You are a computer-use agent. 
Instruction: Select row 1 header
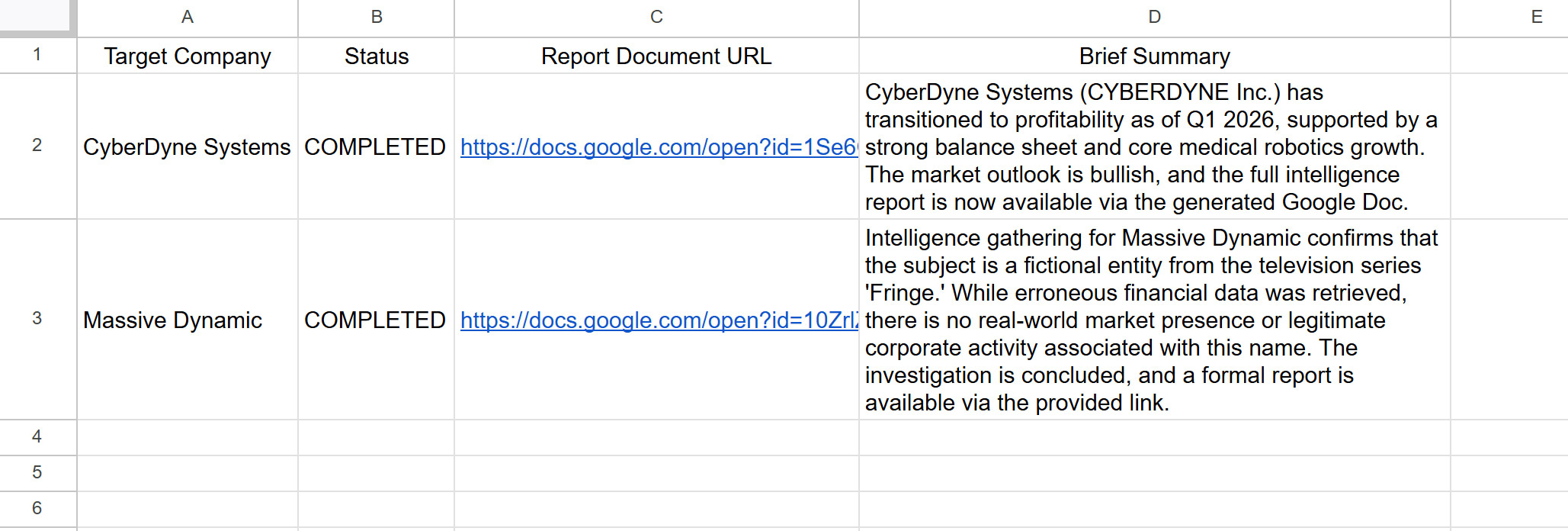tap(37, 56)
